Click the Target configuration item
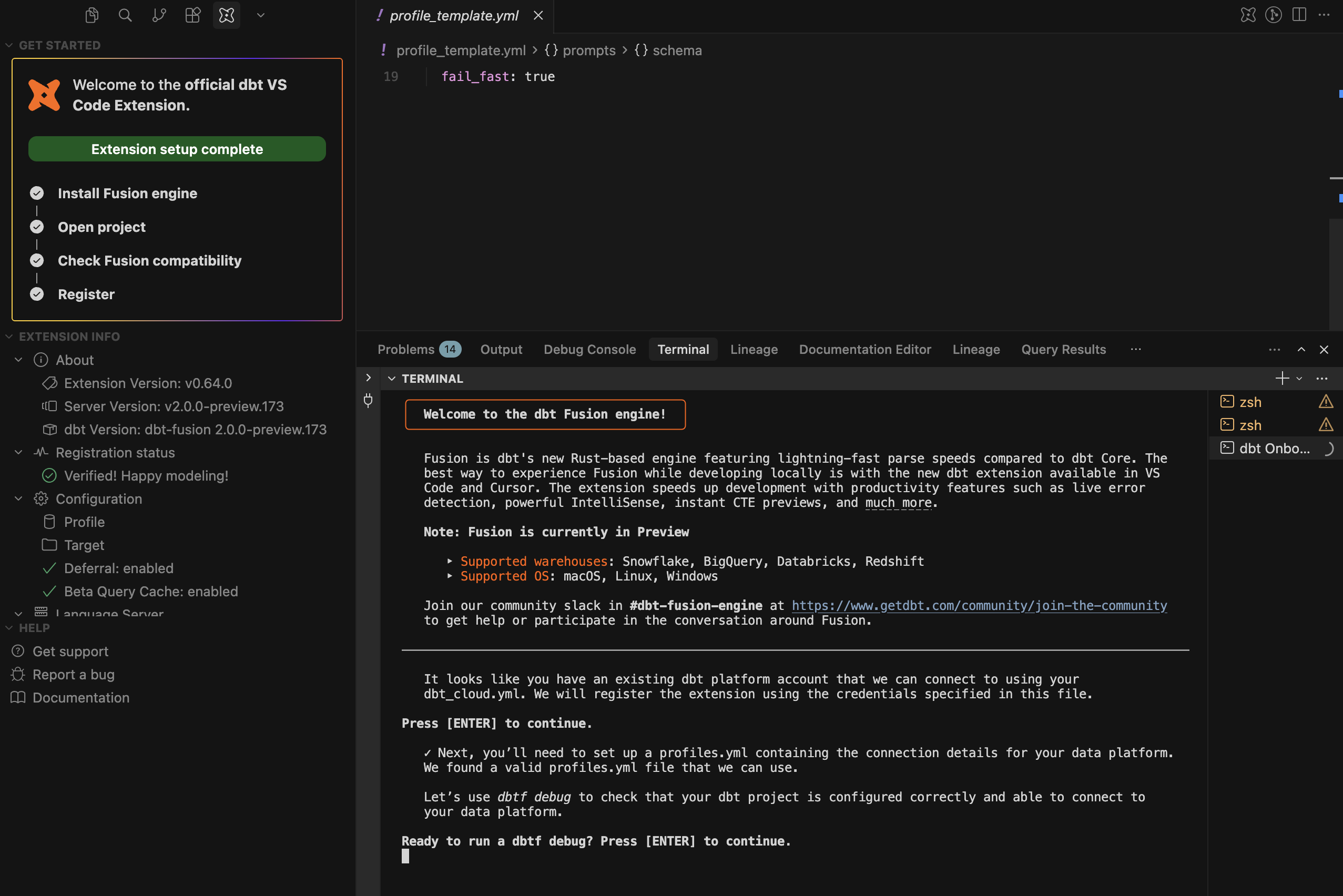Screen dimensions: 1343x896 pyautogui.click(x=177, y=545)
